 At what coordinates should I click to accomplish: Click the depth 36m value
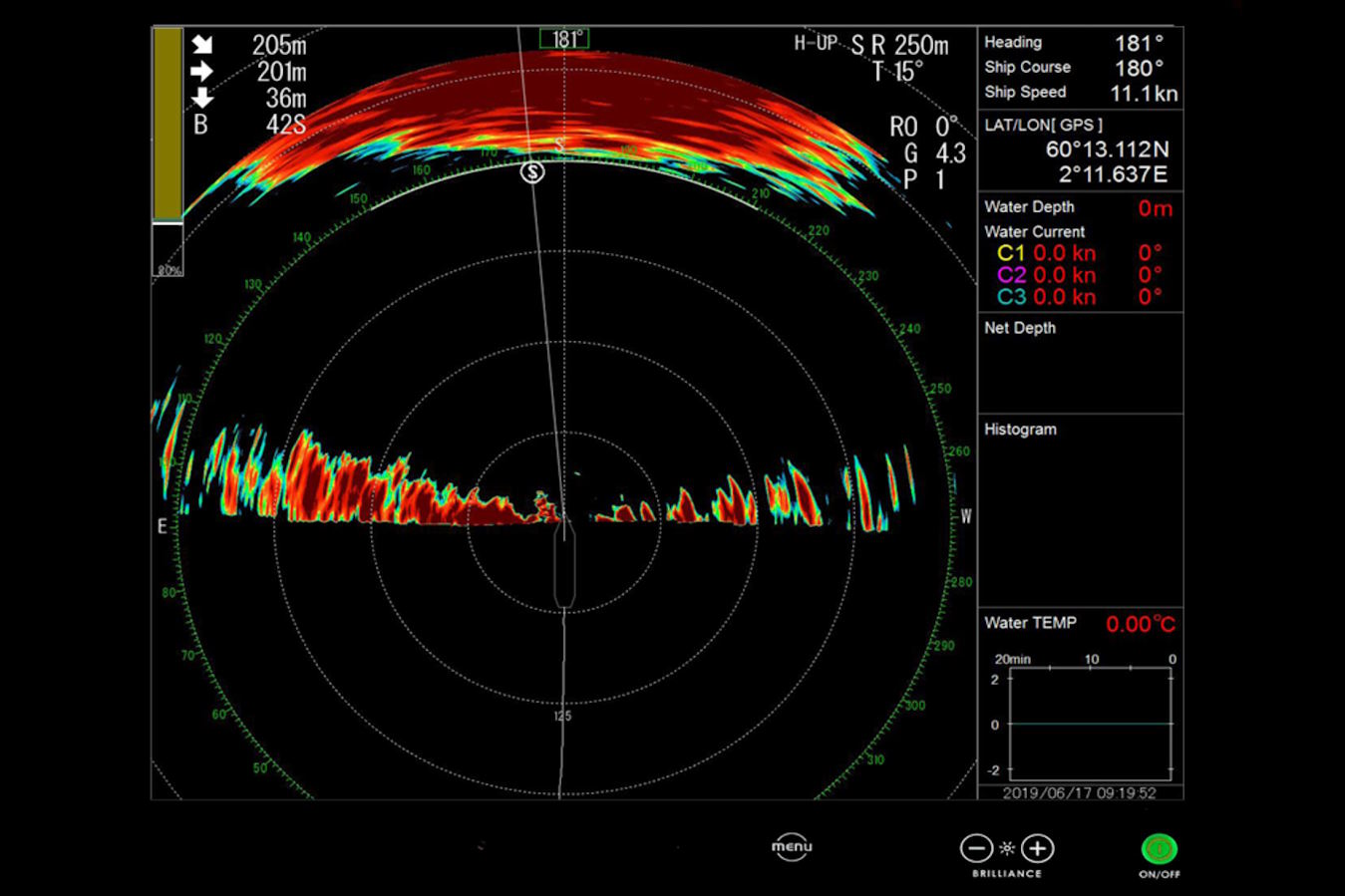[286, 98]
